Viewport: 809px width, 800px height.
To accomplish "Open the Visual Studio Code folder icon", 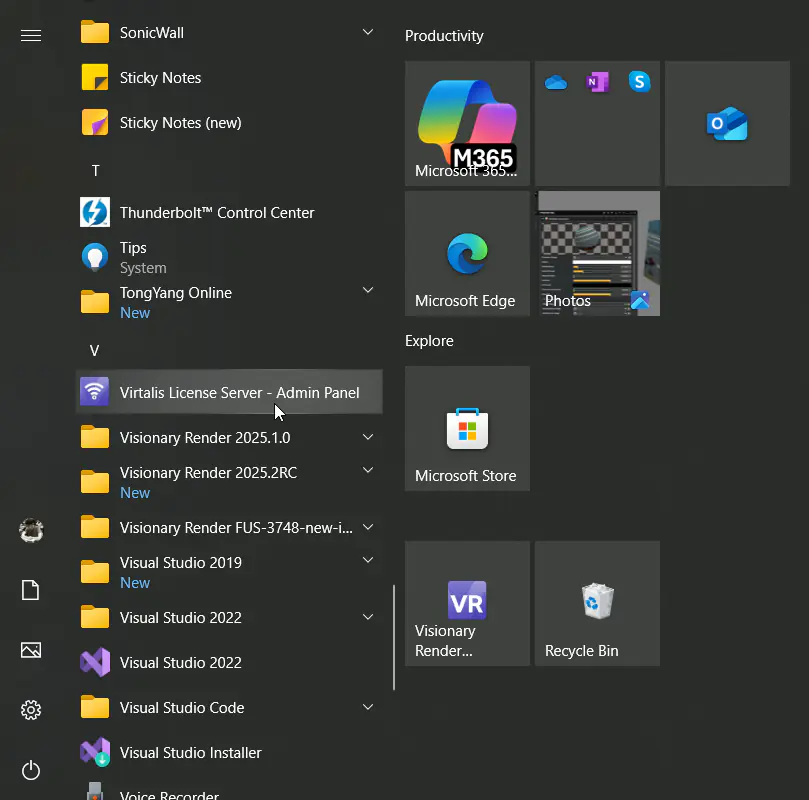I will click(95, 707).
